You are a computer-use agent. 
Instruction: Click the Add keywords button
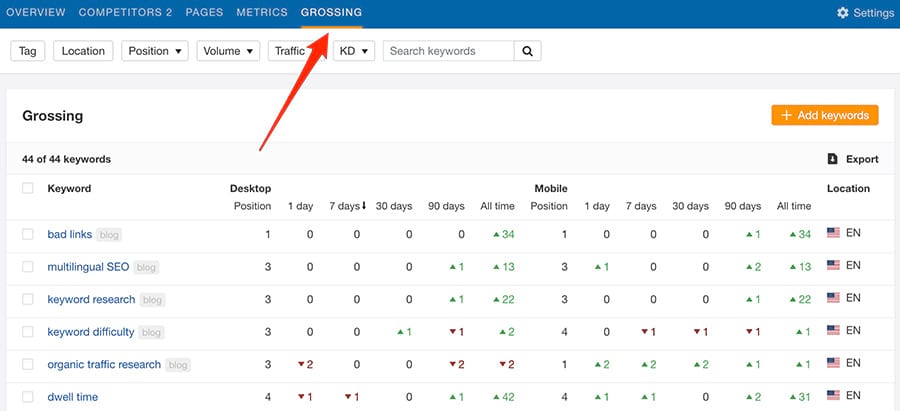coord(824,116)
